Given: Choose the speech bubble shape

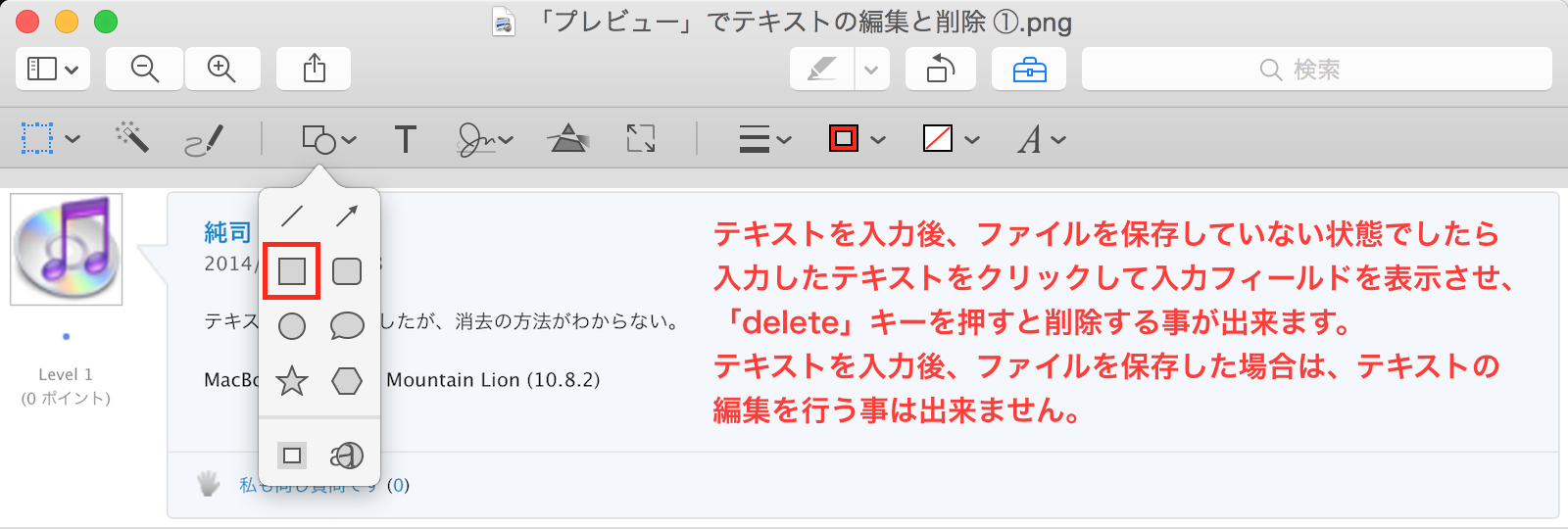Looking at the screenshot, I should pyautogui.click(x=347, y=326).
